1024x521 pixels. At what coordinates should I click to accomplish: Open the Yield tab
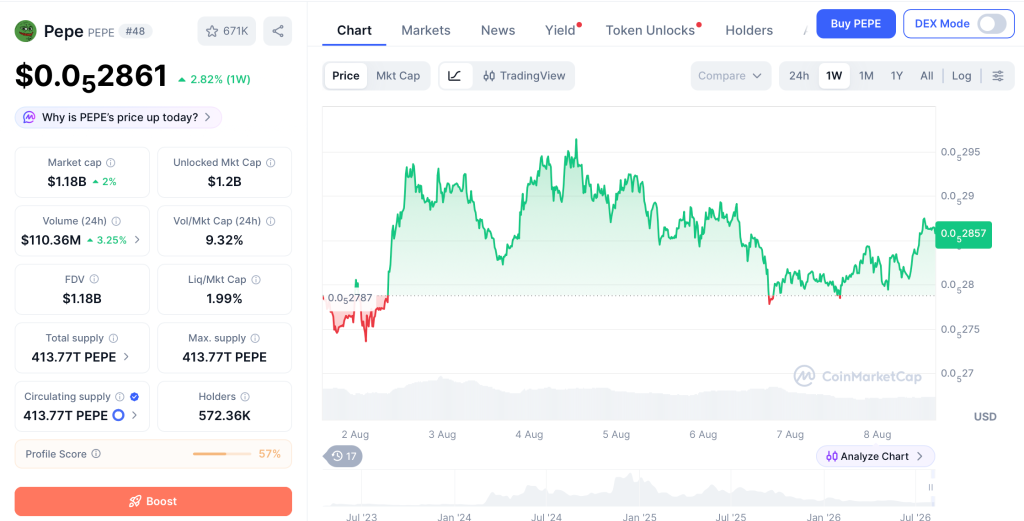[560, 30]
